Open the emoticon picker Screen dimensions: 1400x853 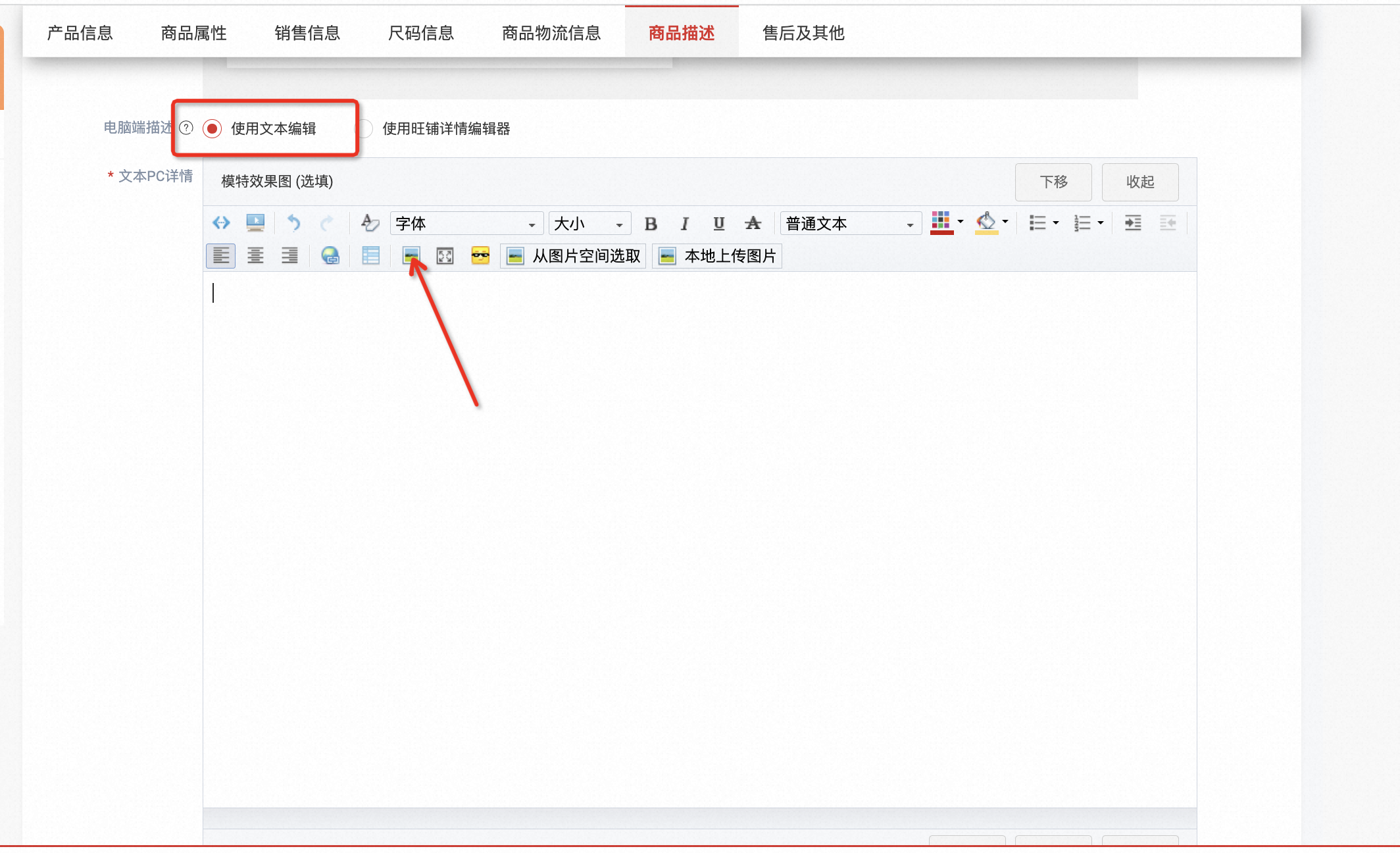pyautogui.click(x=480, y=255)
